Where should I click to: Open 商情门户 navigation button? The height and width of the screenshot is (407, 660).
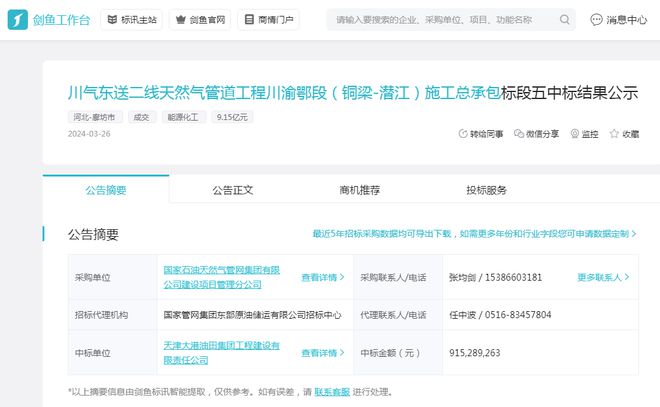click(269, 20)
